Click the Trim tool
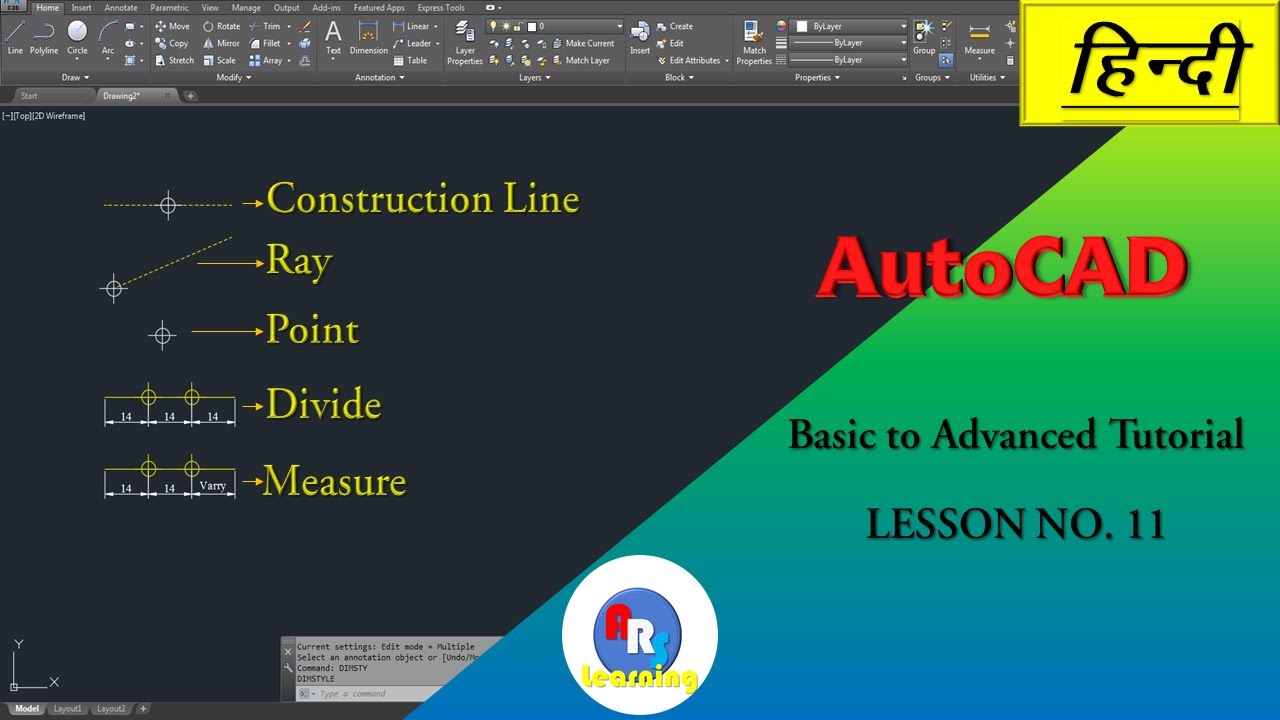The width and height of the screenshot is (1280, 720). (x=265, y=27)
